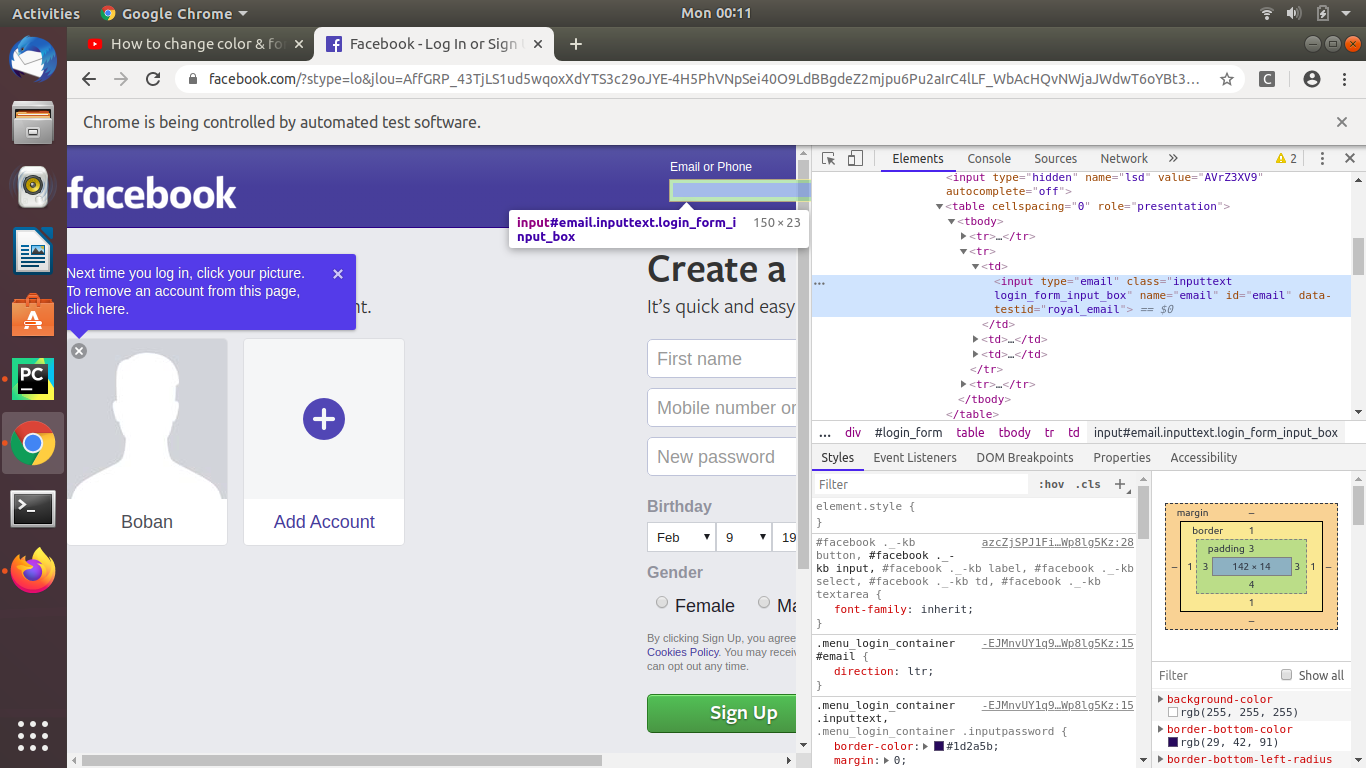Switch to the Sources tab
This screenshot has height=768, width=1366.
[x=1056, y=159]
